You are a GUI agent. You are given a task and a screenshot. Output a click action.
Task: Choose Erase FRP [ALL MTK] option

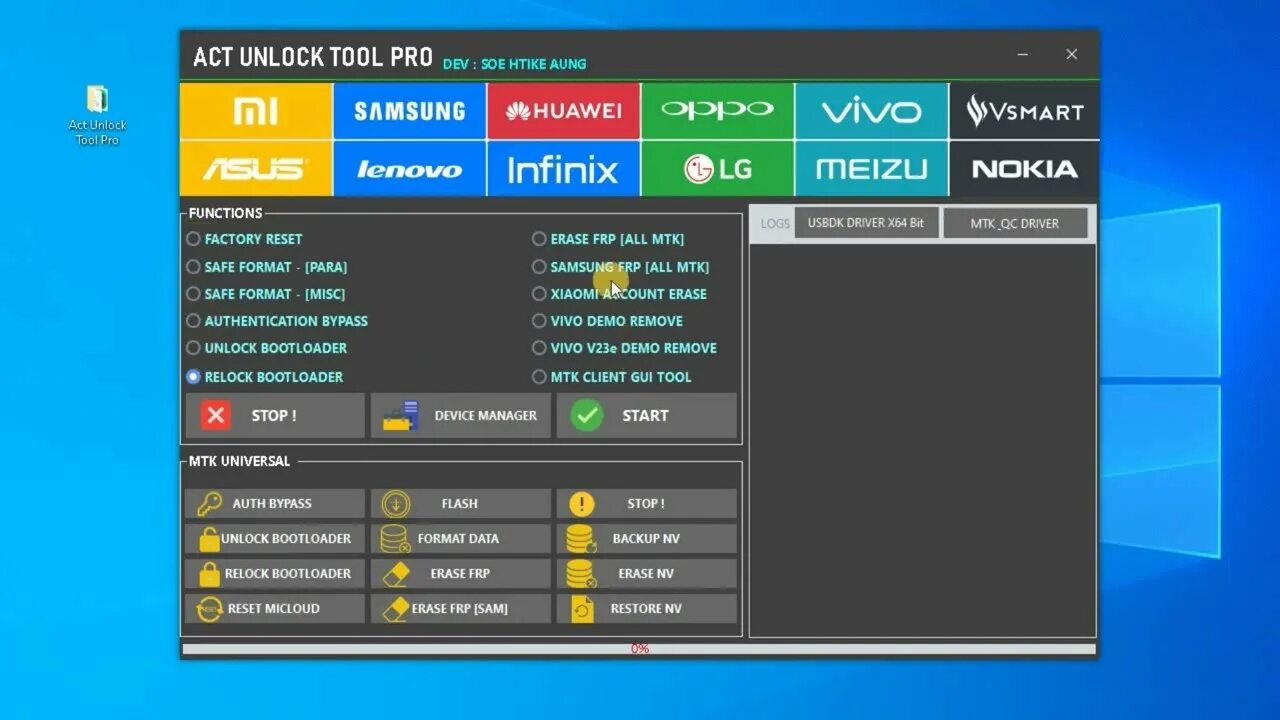click(608, 239)
